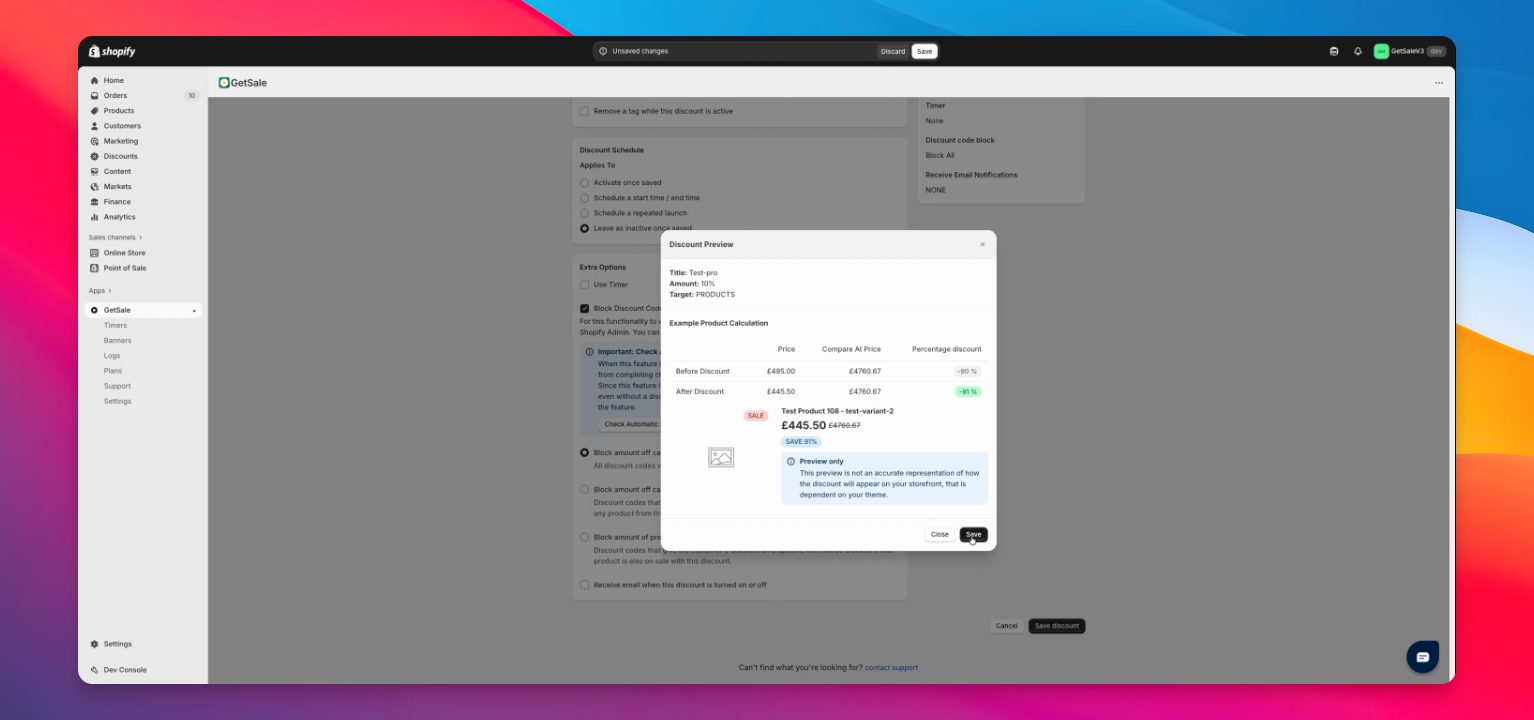Click the Unsaved changes alert icon
Image resolution: width=1534 pixels, height=720 pixels.
click(603, 51)
